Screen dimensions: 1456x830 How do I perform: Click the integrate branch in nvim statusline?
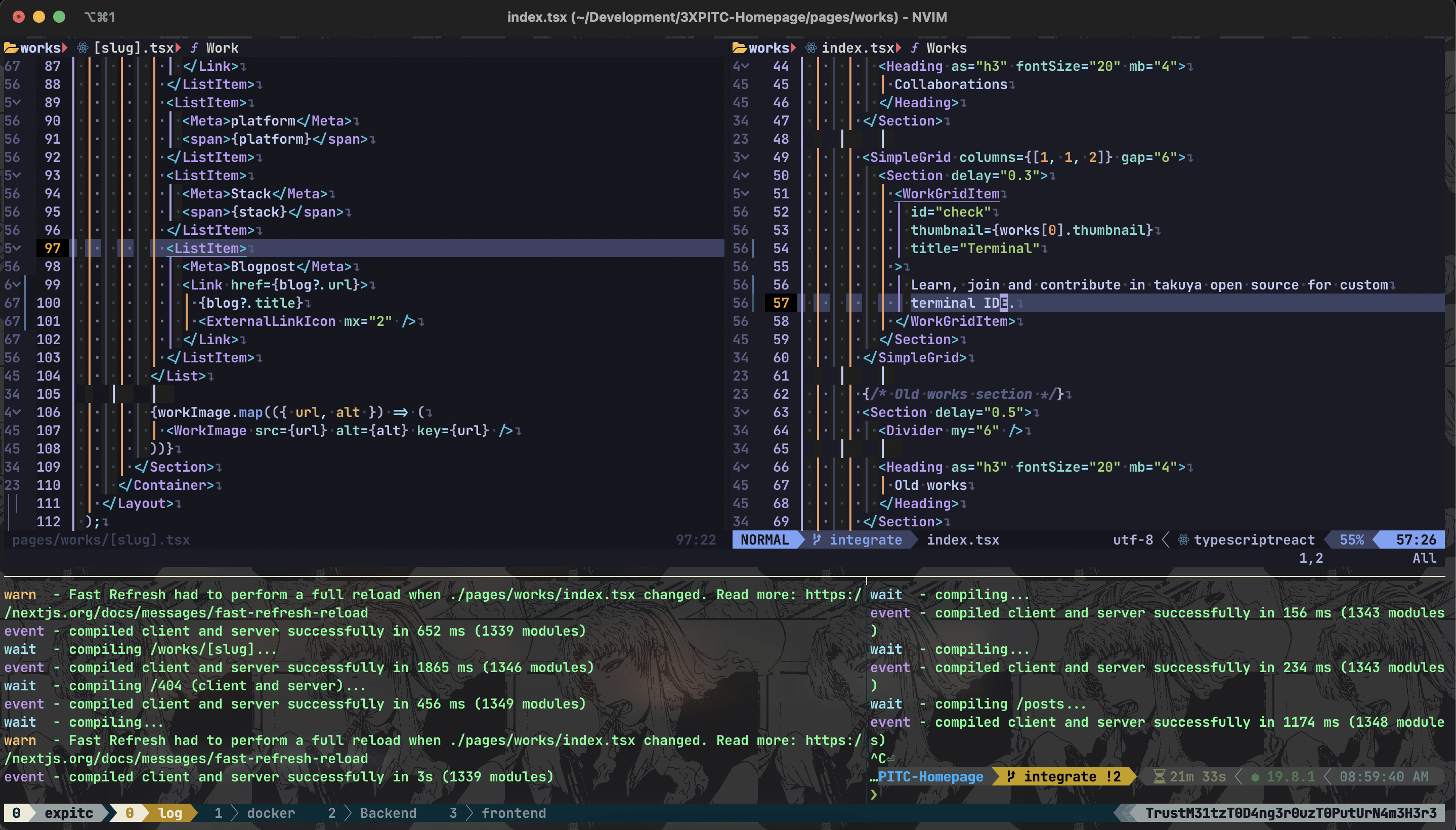pos(866,540)
